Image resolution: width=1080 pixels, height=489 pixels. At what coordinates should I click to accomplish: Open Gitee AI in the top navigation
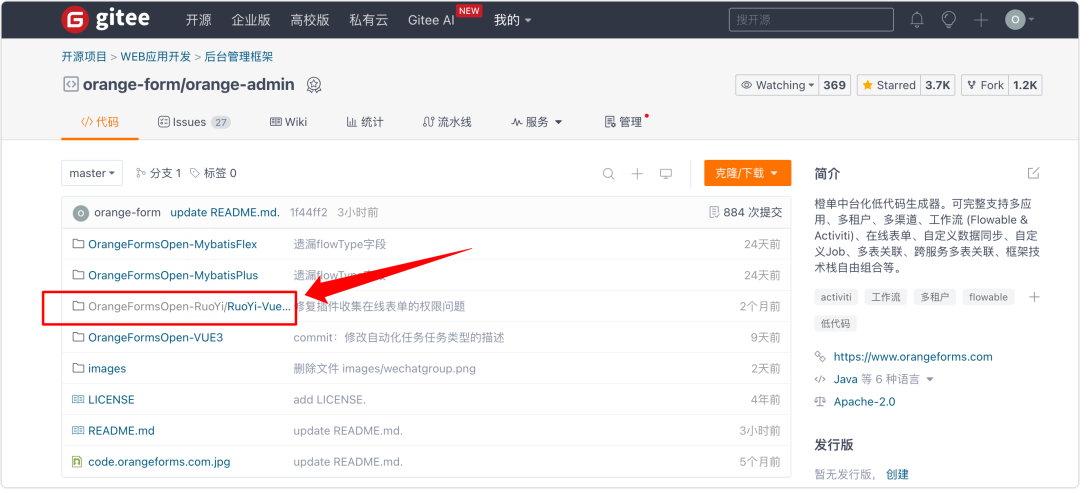431,20
